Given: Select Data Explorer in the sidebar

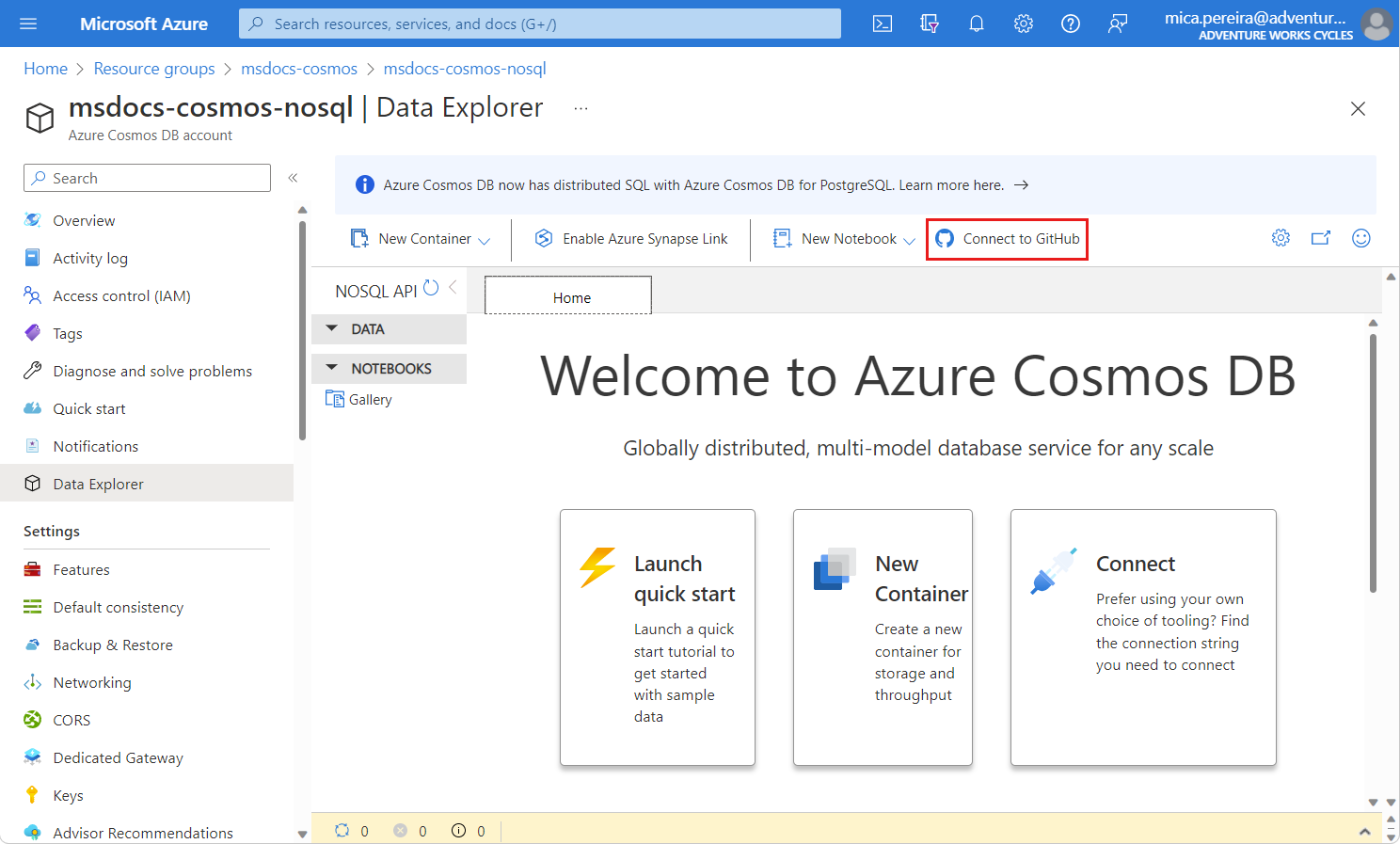Looking at the screenshot, I should 147,484.
